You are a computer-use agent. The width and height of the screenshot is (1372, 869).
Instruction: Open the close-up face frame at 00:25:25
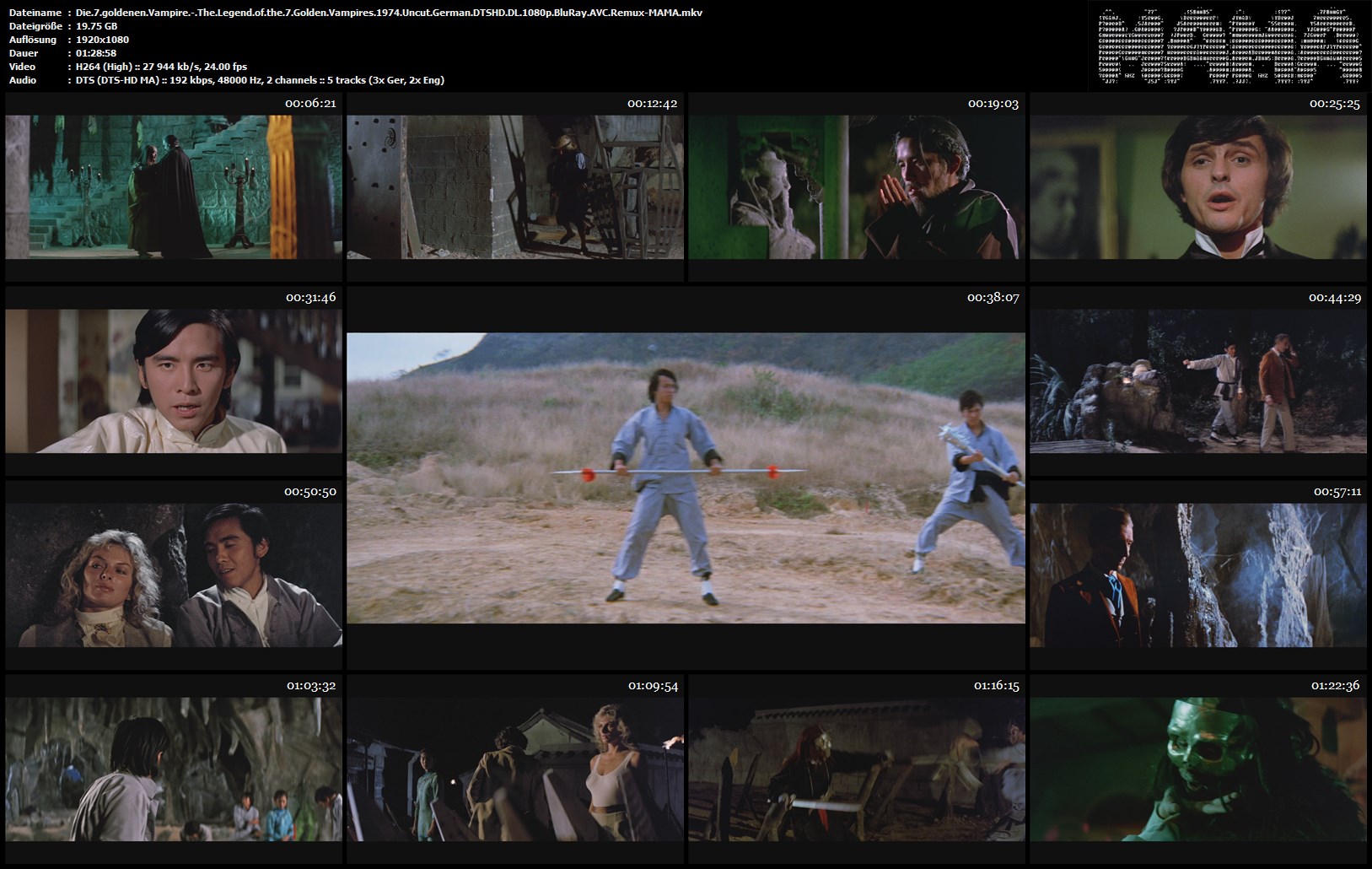tap(1198, 186)
